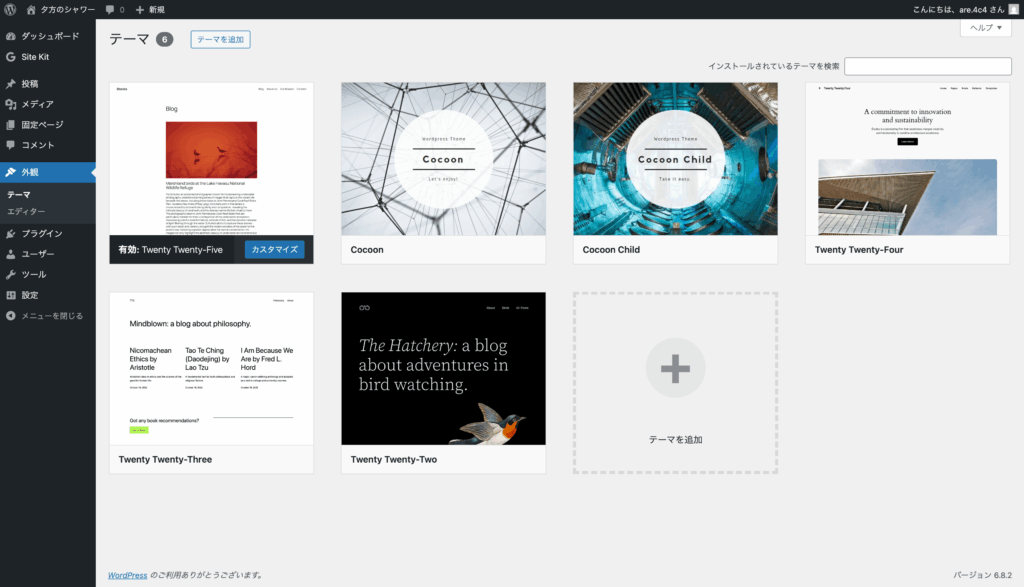Select the エディター submenu item

point(26,212)
